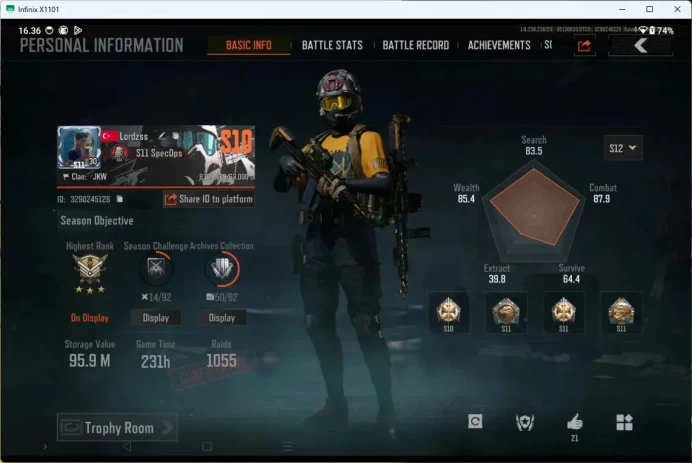This screenshot has width=692, height=463.
Task: Open the Season Challenge 14/92 icon
Action: 156,268
